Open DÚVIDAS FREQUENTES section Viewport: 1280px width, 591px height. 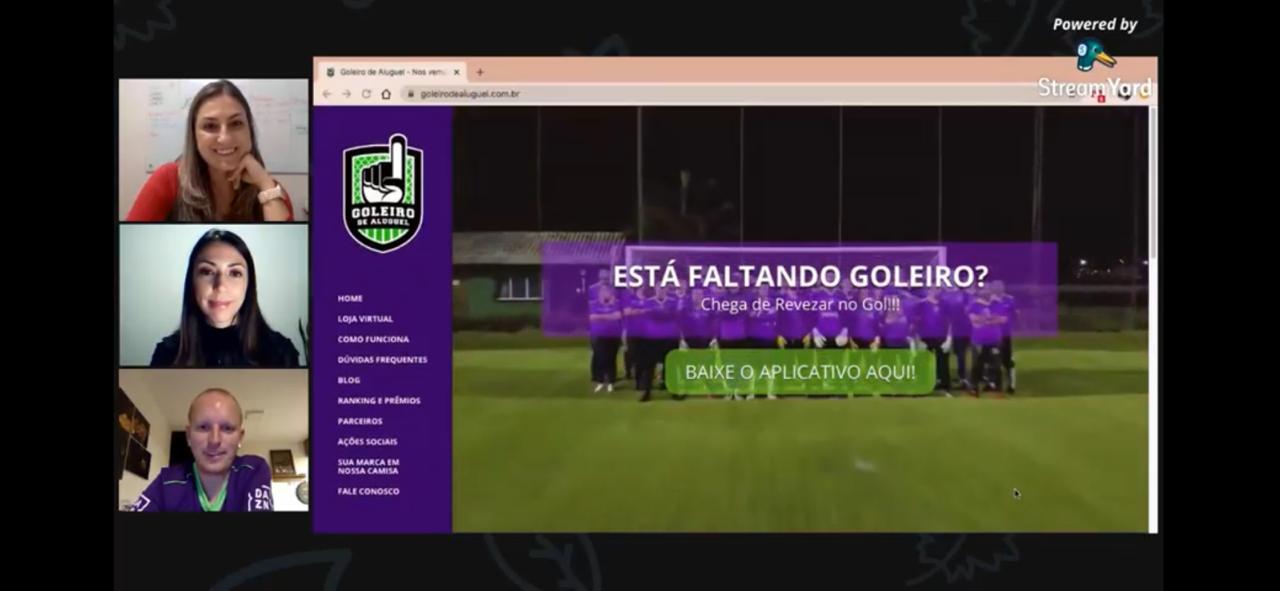[x=382, y=360]
